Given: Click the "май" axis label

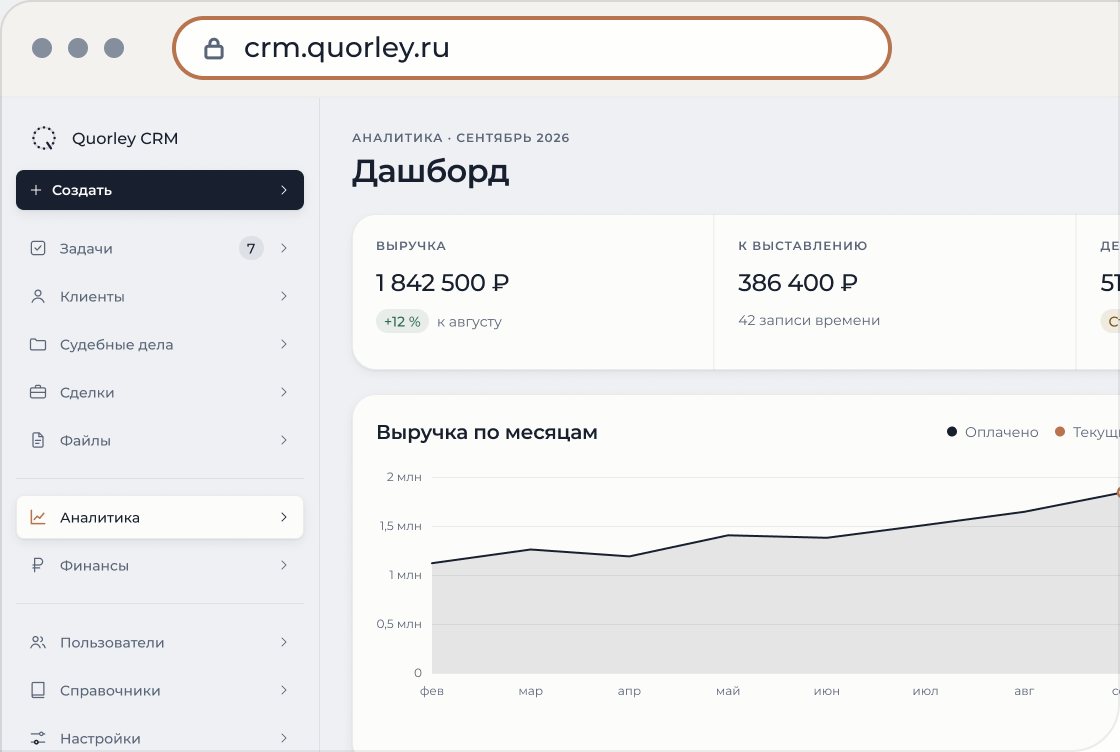Looking at the screenshot, I should (728, 691).
